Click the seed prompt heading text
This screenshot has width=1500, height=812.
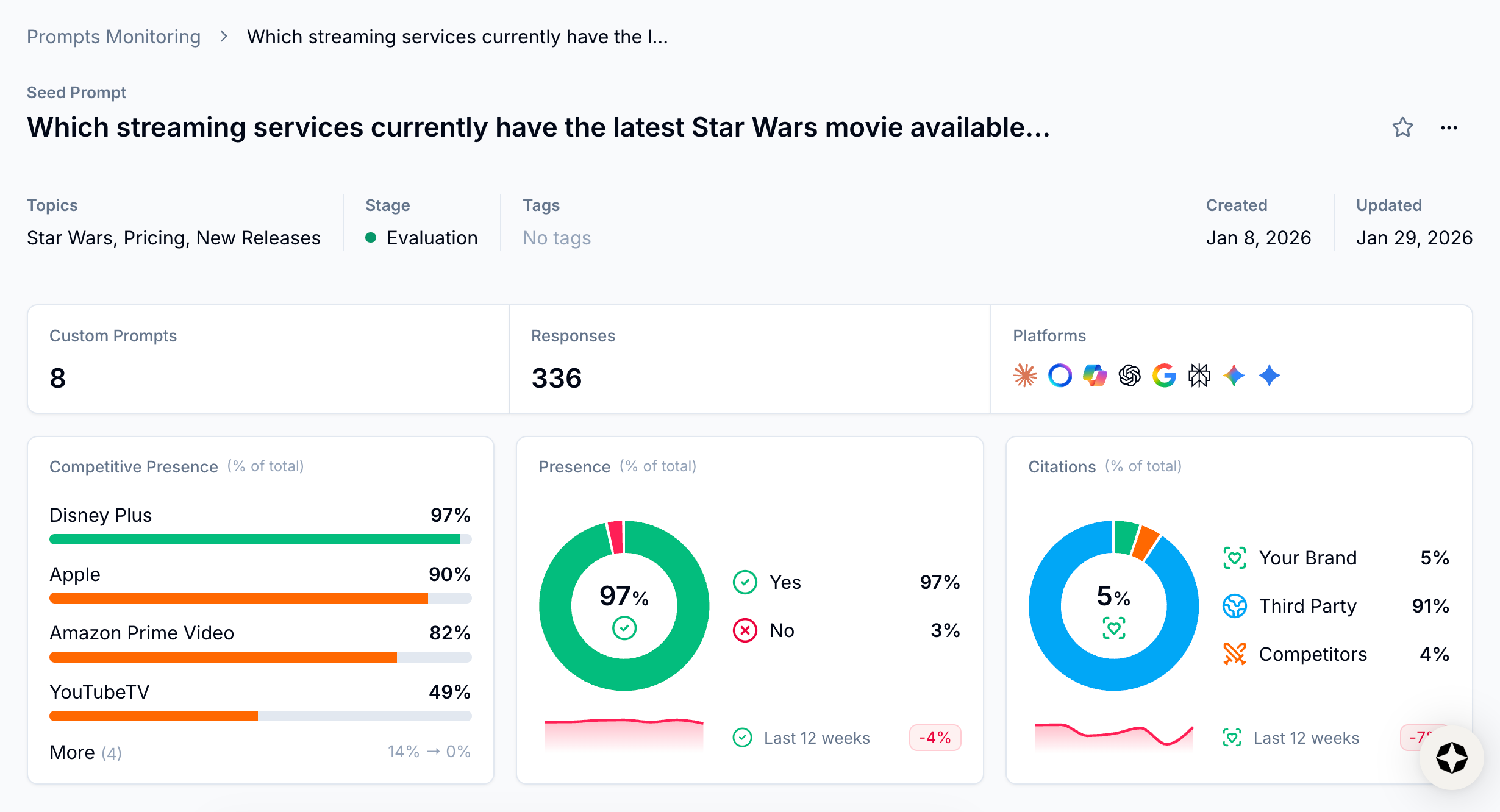(x=539, y=127)
